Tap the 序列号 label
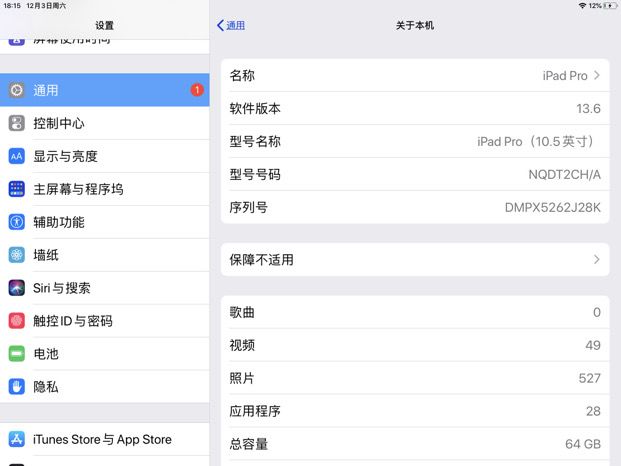 tap(248, 207)
